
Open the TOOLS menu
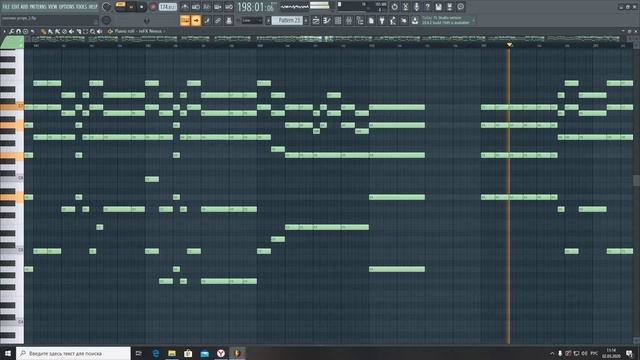81,7
